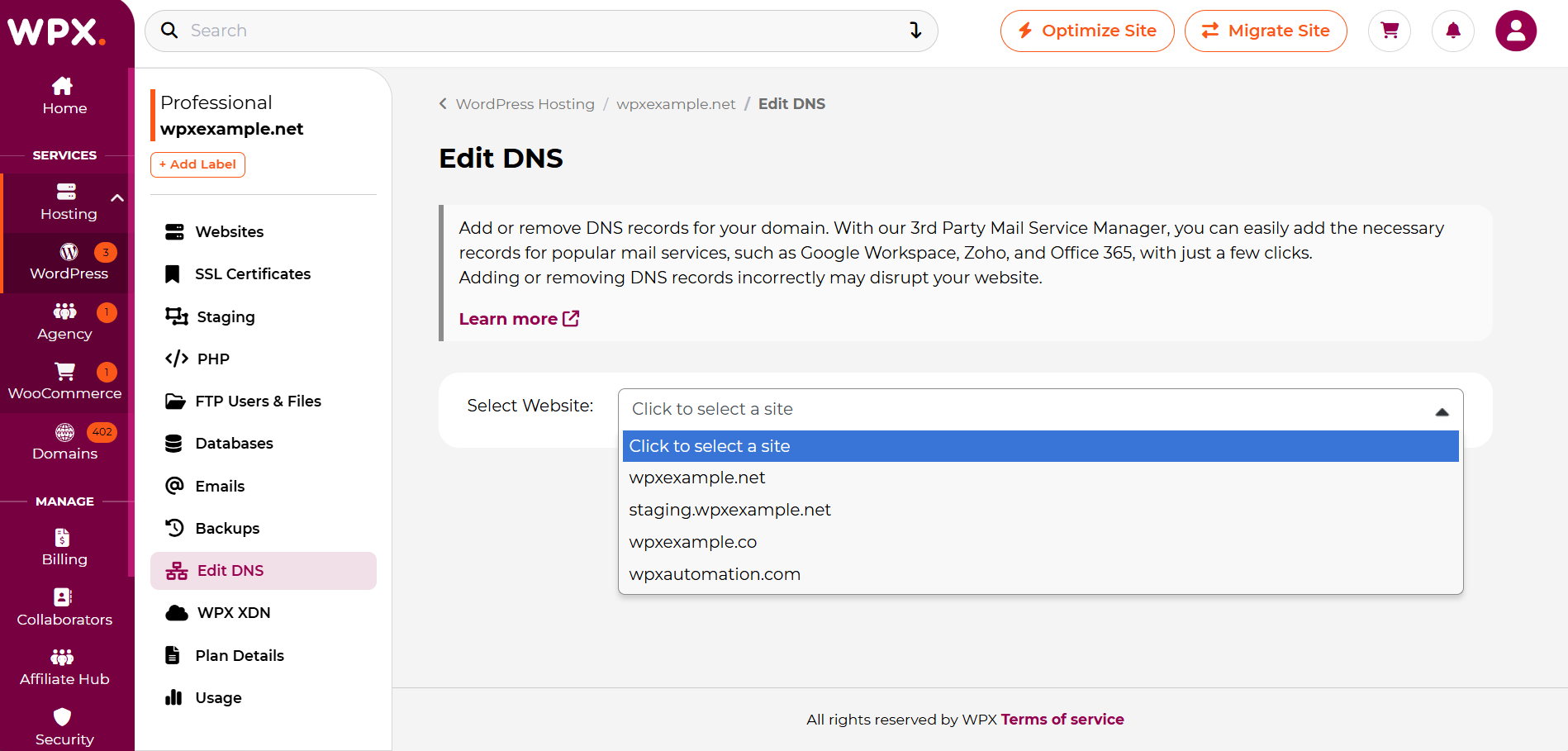Open the notifications bell

pos(1453,31)
